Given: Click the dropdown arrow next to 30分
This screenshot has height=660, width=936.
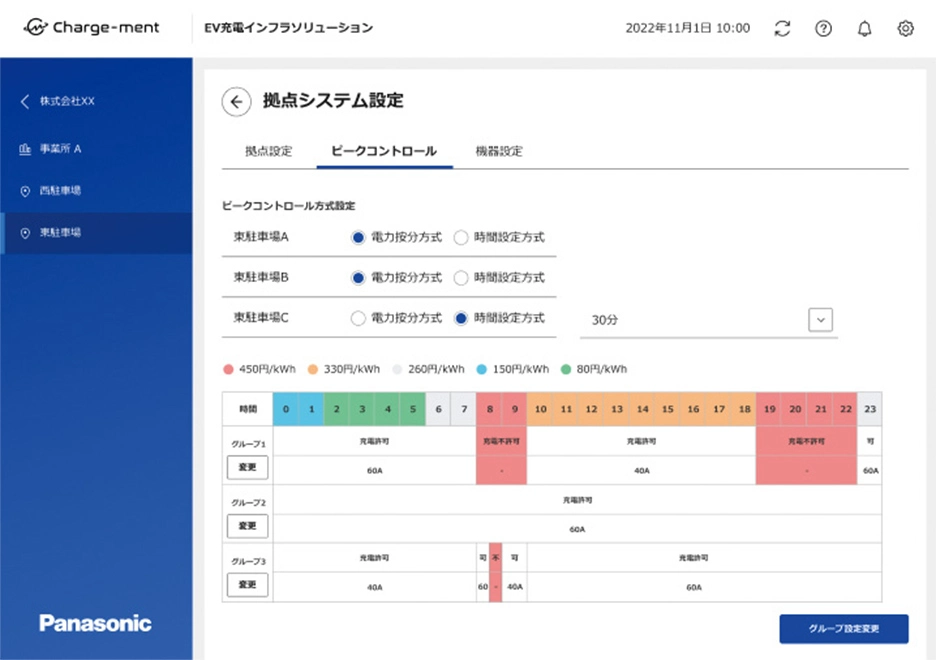Looking at the screenshot, I should (x=820, y=319).
